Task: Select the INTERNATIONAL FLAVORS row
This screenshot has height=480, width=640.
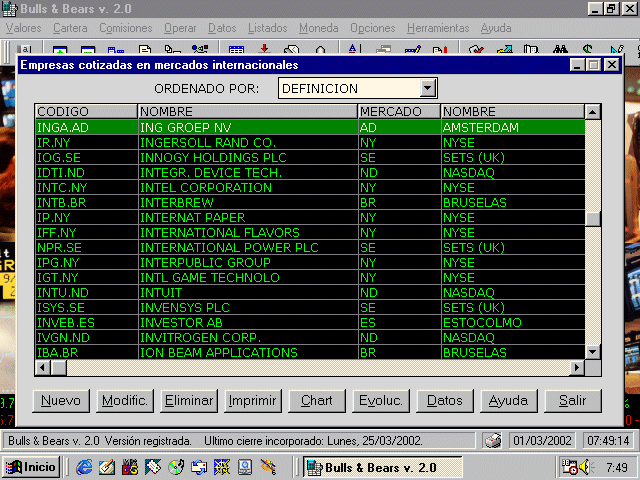Action: 310,233
